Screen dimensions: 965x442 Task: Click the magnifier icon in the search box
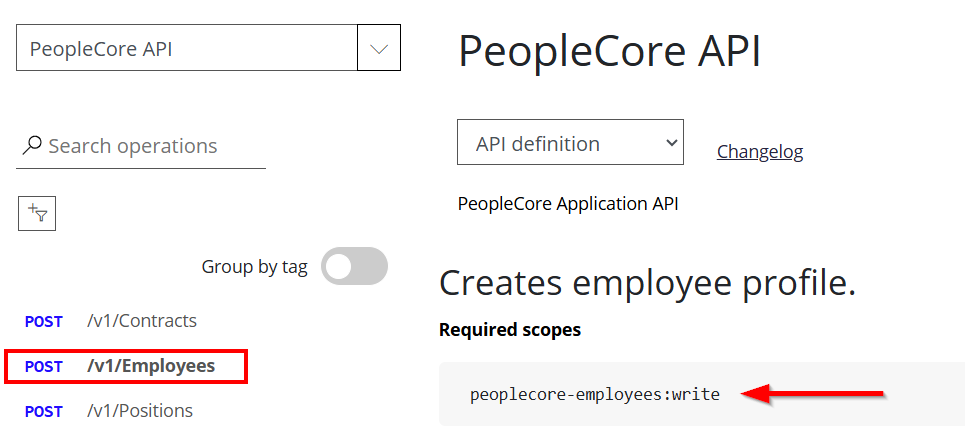32,146
